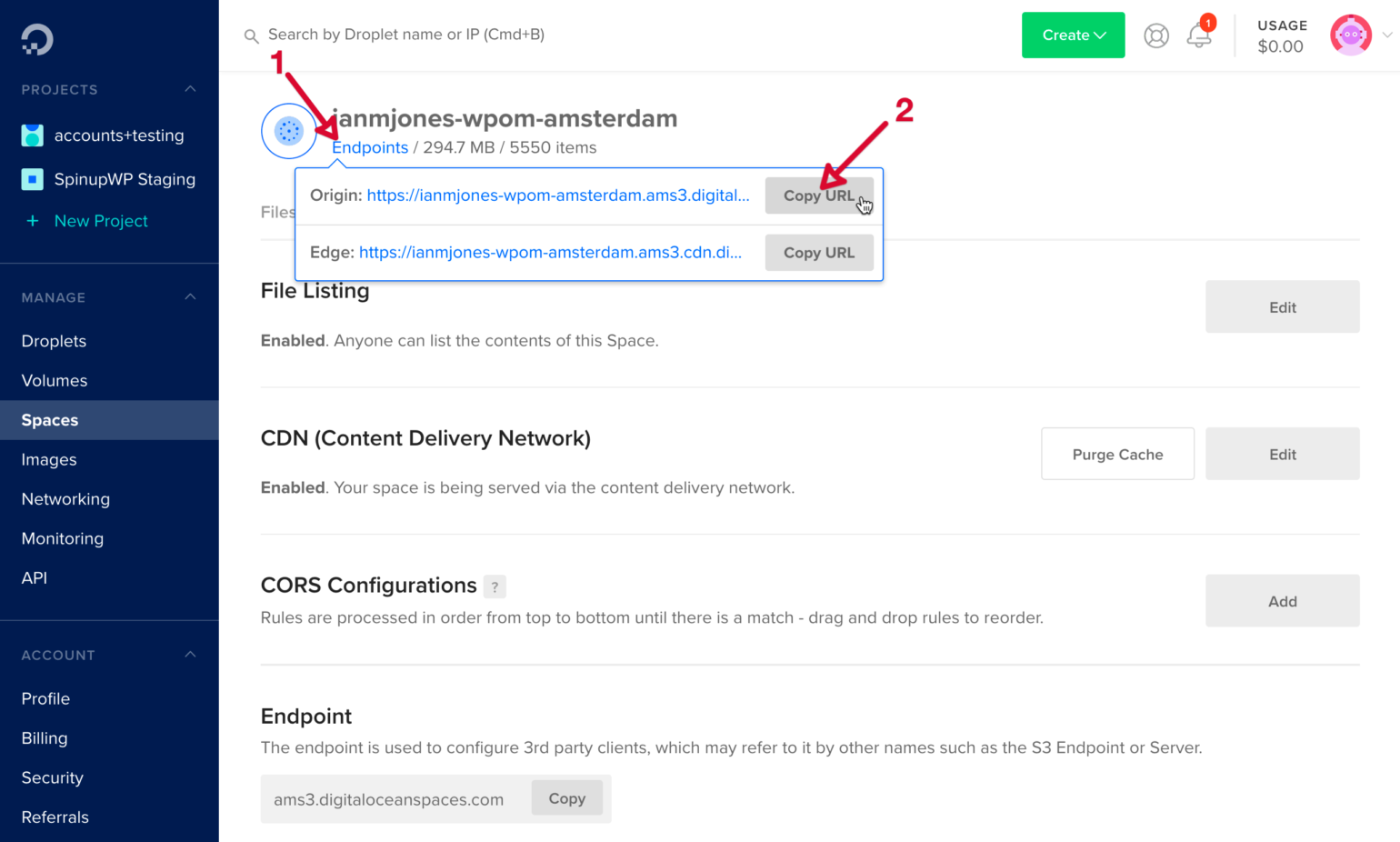Open the Edge CDN endpoint link
Viewport: 1400px width, 842px height.
[x=551, y=253]
